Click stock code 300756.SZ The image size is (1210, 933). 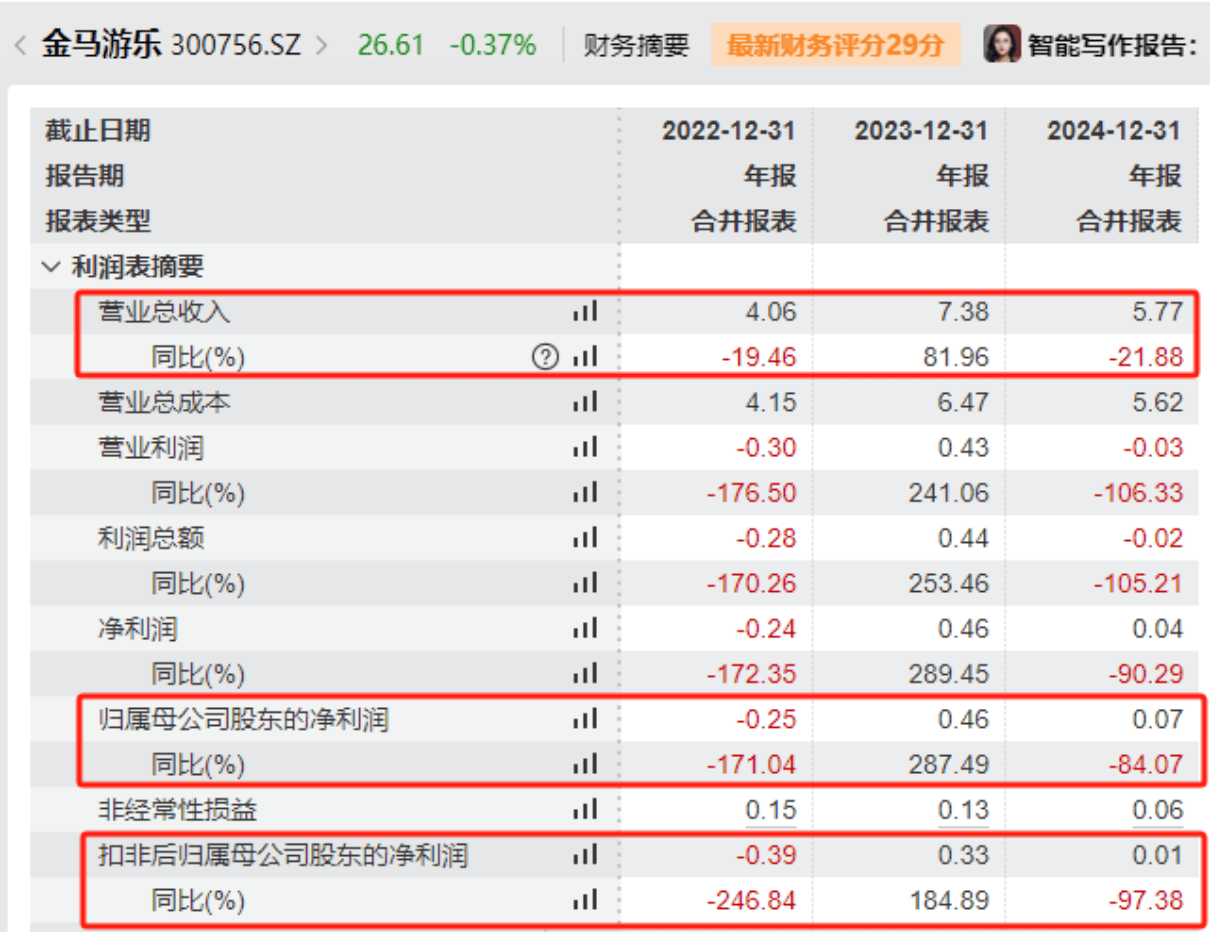[x=236, y=45]
